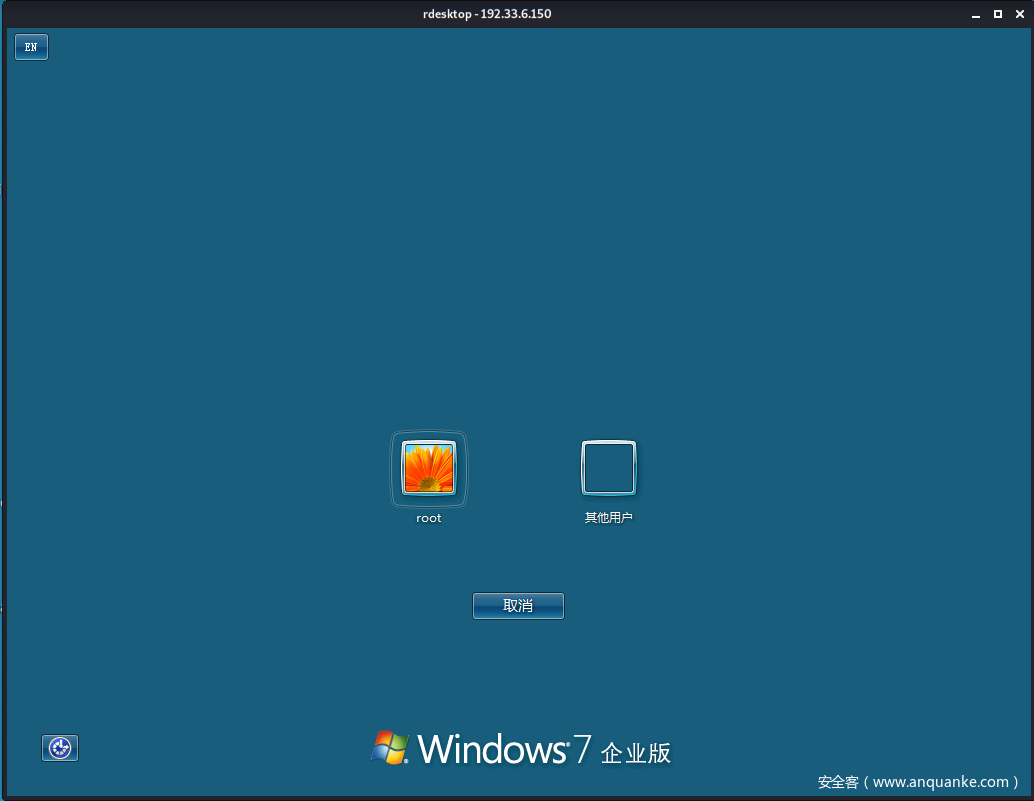The image size is (1034, 801).
Task: Click the 安全客 watermark text
Action: click(838, 782)
